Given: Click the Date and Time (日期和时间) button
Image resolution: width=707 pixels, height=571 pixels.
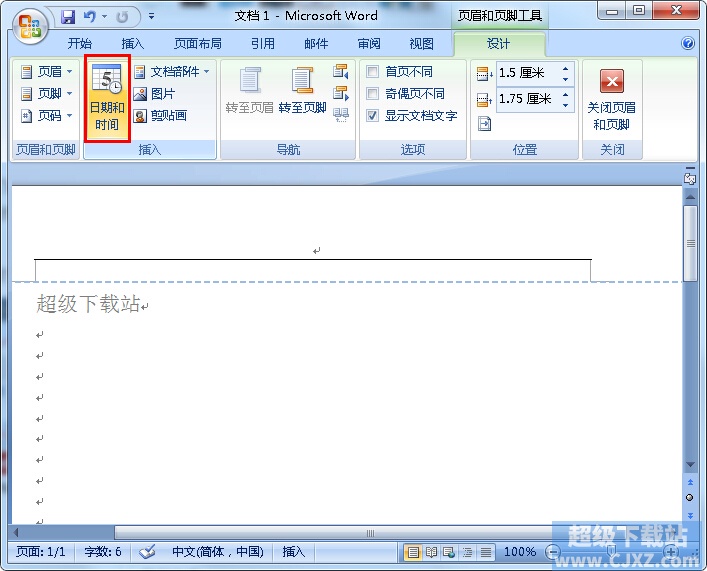Looking at the screenshot, I should [x=107, y=99].
